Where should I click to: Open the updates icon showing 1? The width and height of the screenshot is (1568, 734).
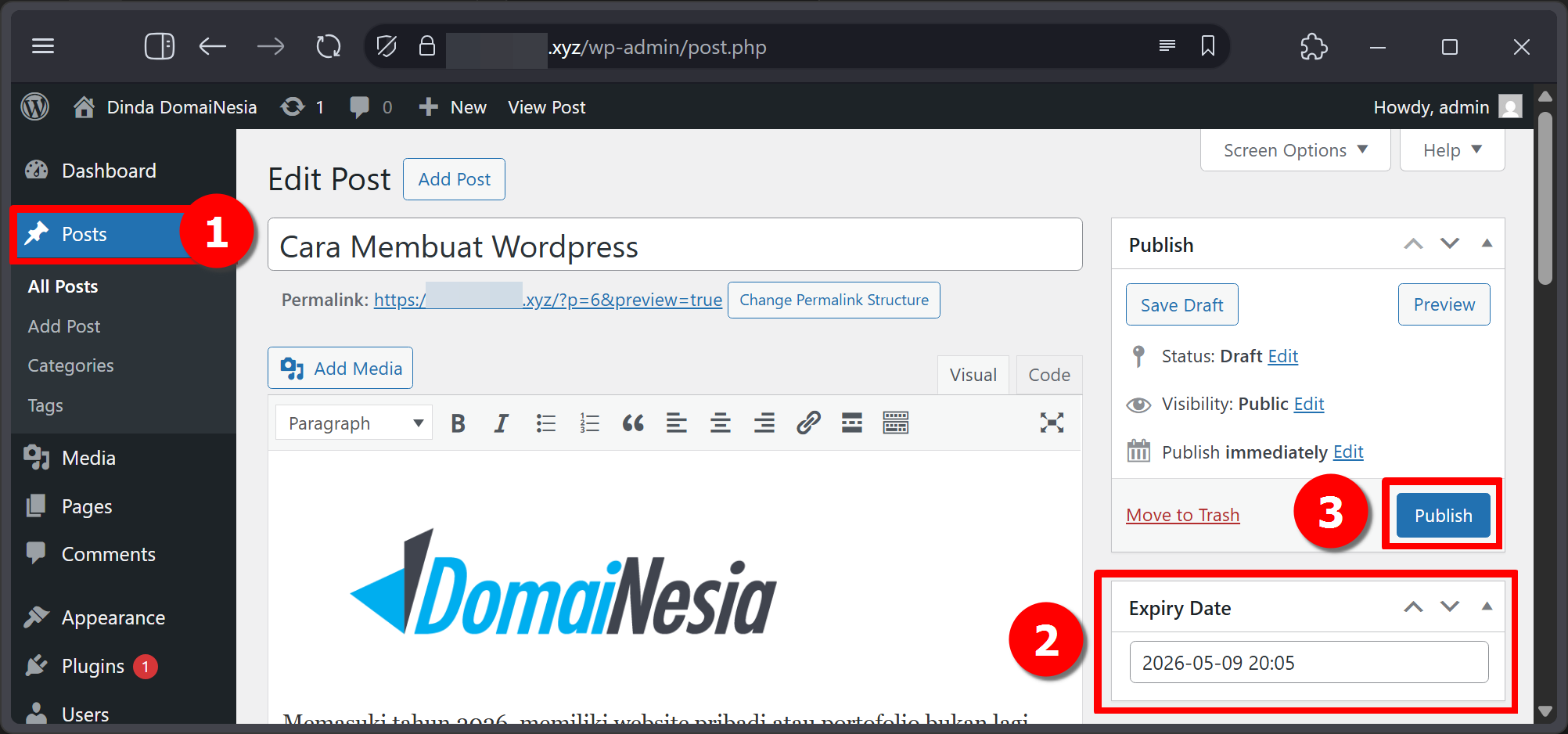(303, 107)
